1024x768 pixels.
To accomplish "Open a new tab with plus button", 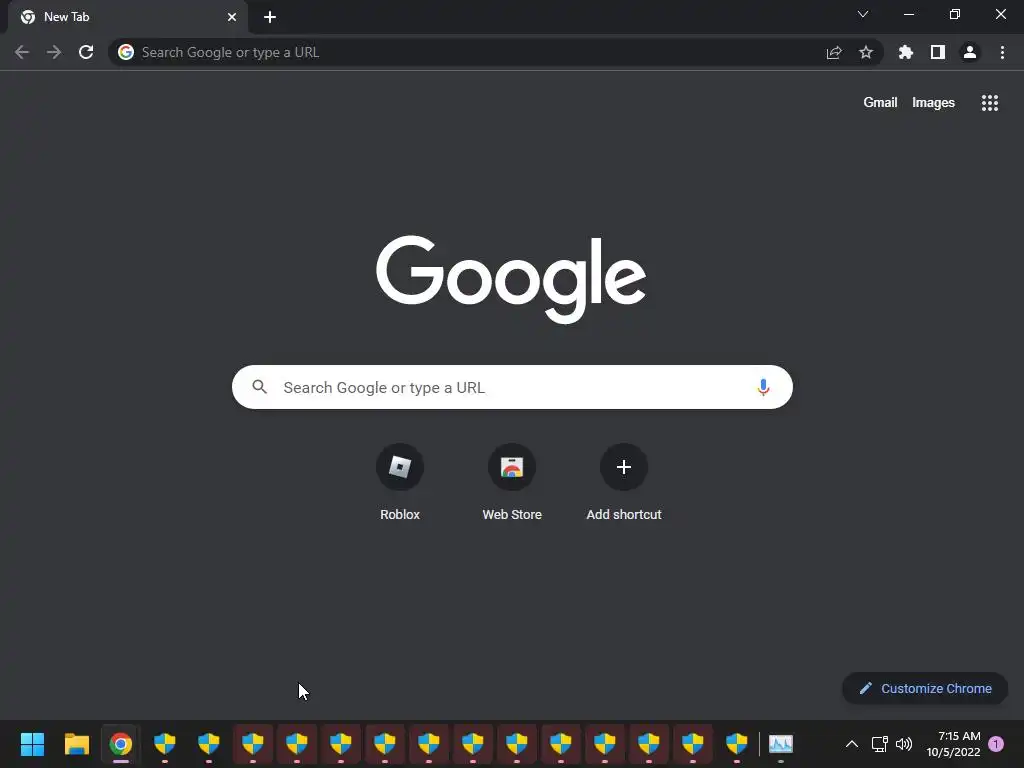I will pyautogui.click(x=270, y=17).
